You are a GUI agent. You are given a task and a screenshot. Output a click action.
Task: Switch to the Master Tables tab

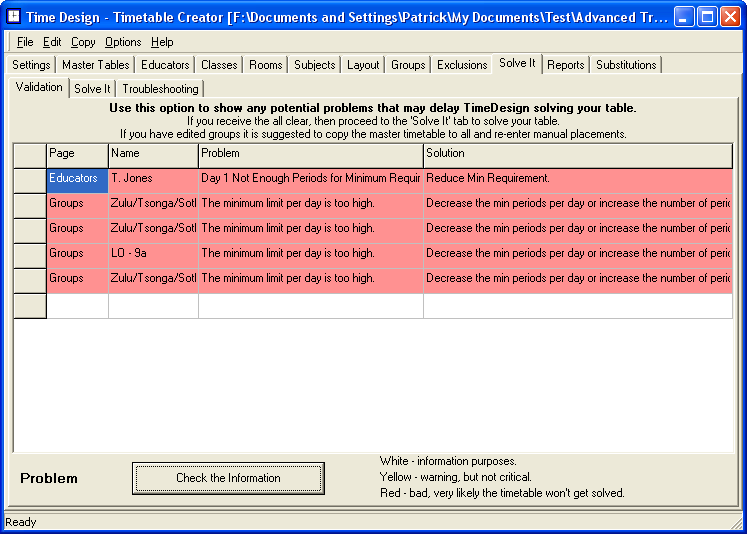tap(95, 65)
